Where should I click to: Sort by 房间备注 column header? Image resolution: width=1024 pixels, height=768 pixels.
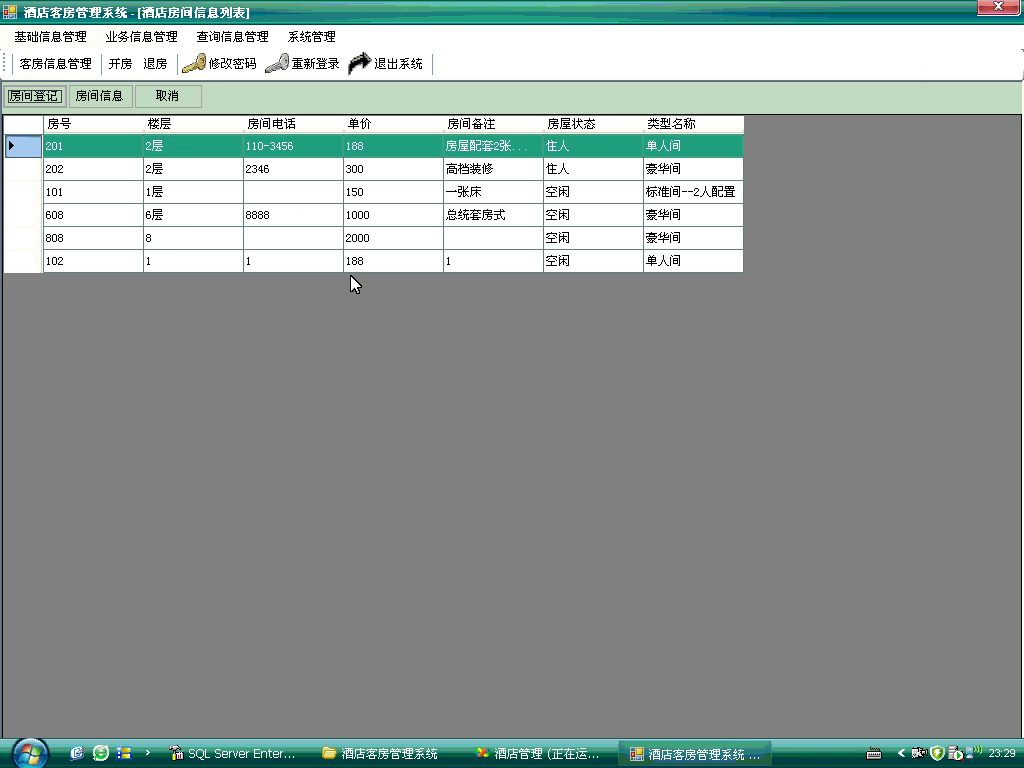493,123
